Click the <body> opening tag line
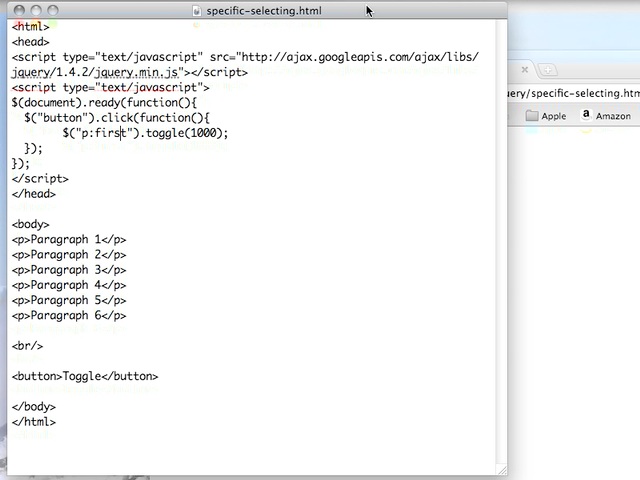The image size is (640, 480). click(31, 224)
